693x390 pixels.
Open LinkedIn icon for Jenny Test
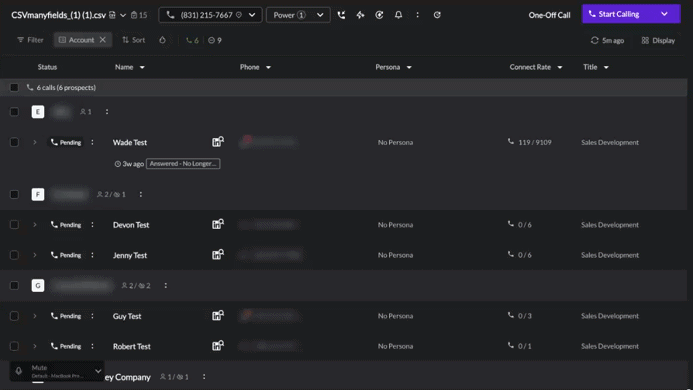[x=218, y=254]
